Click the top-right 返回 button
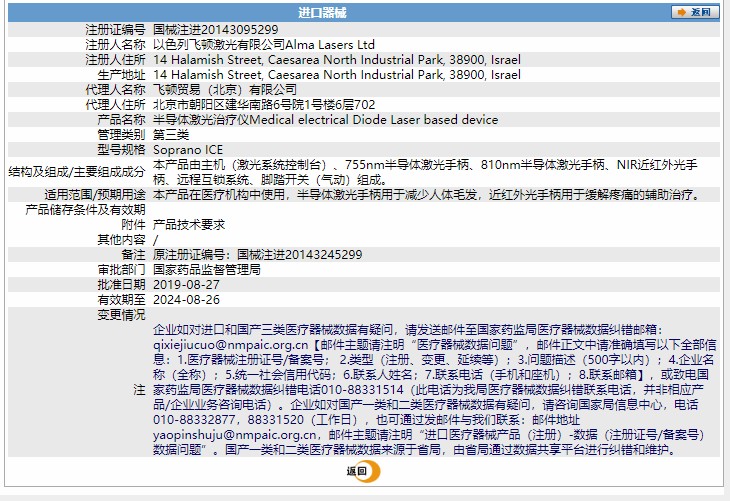 pyautogui.click(x=695, y=12)
